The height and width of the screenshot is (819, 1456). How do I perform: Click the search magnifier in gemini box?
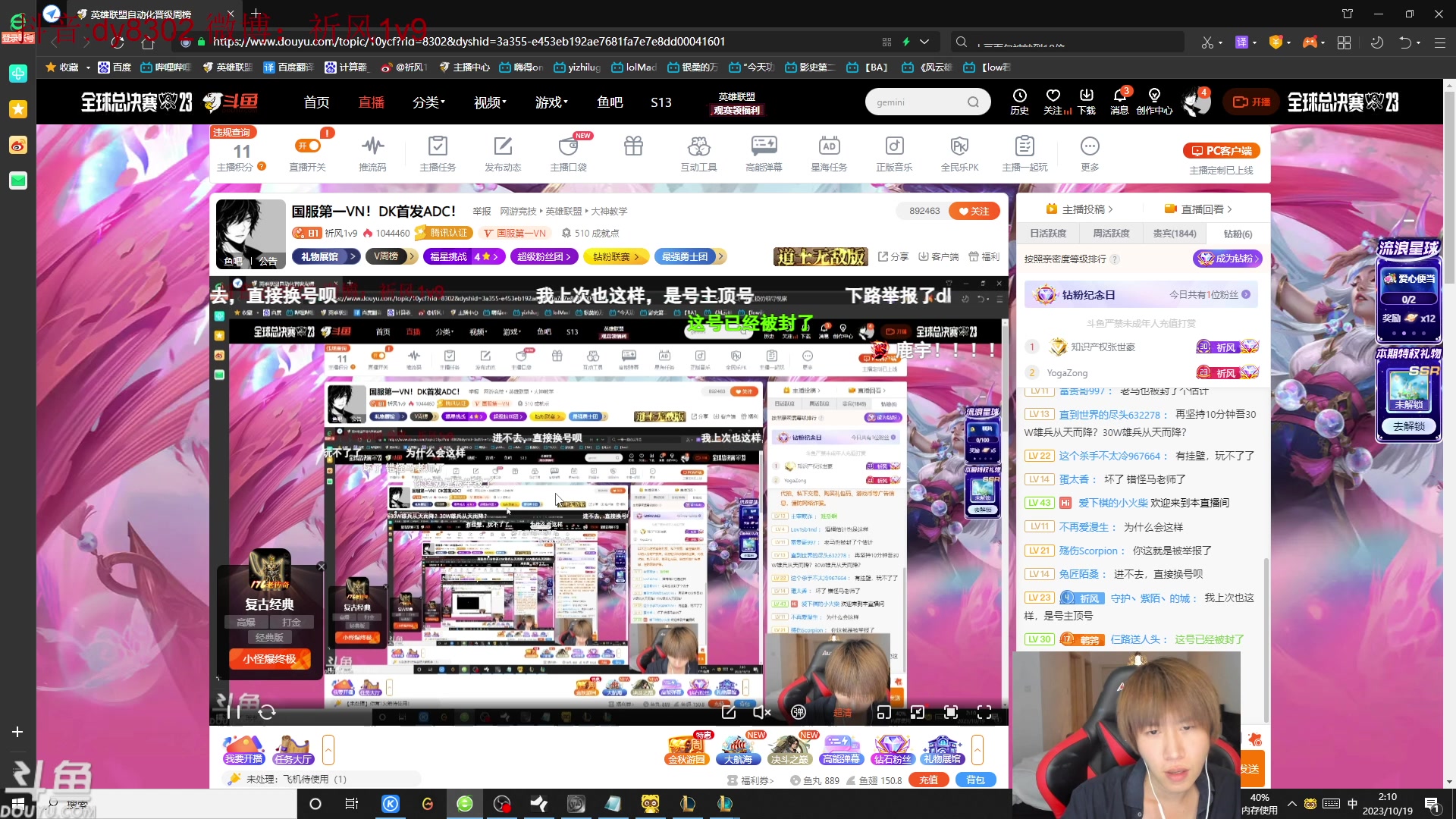[x=973, y=102]
